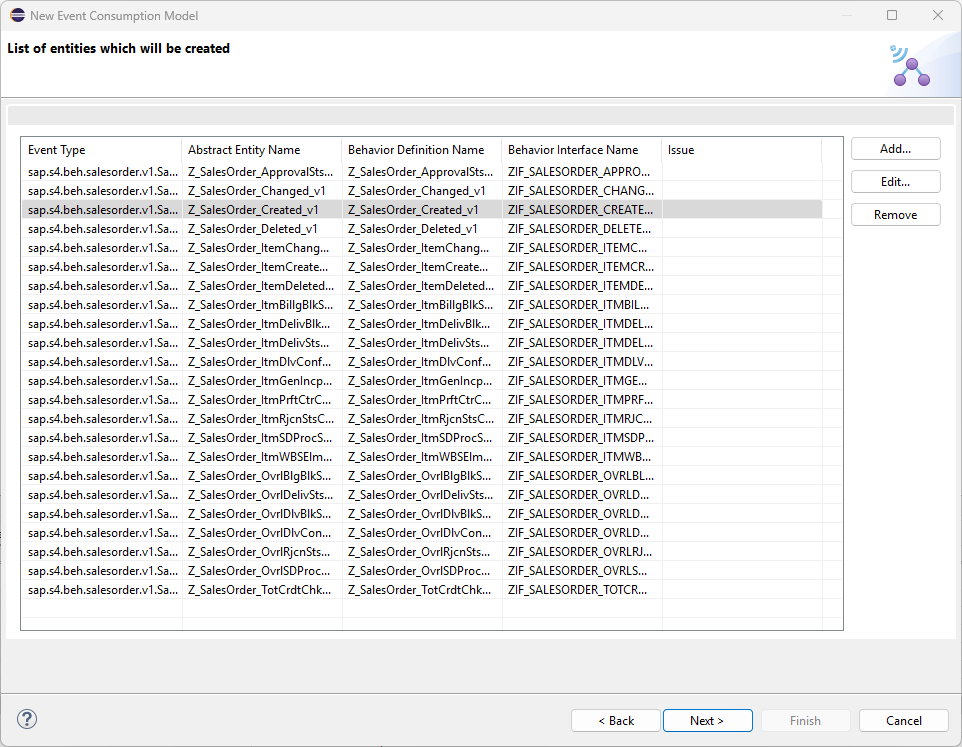The height and width of the screenshot is (747, 962).
Task: Click the event model wizard banner icon
Action: 909,66
